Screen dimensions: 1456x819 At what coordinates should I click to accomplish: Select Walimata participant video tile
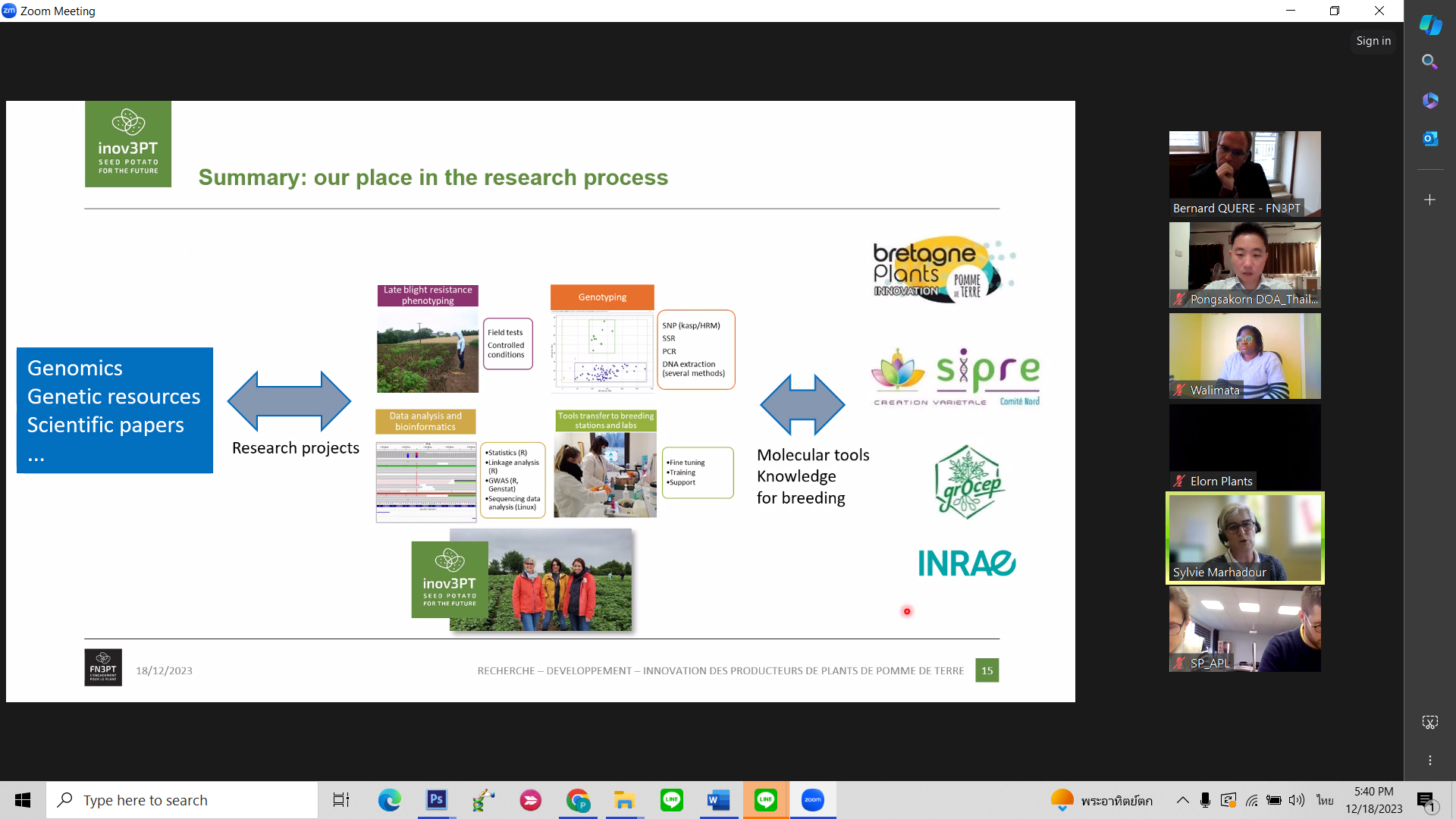(x=1244, y=356)
